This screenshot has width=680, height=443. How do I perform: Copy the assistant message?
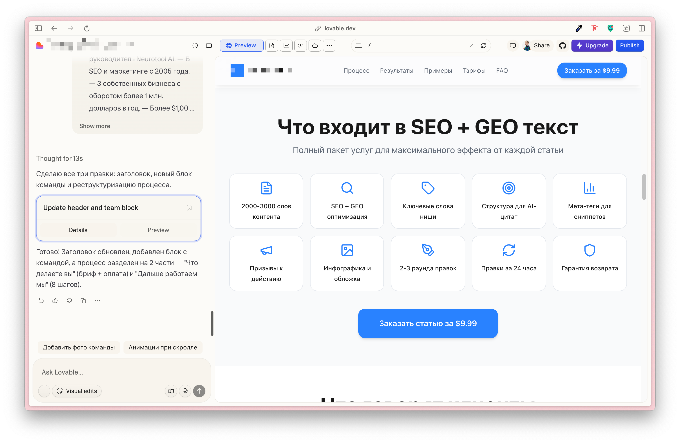83,300
